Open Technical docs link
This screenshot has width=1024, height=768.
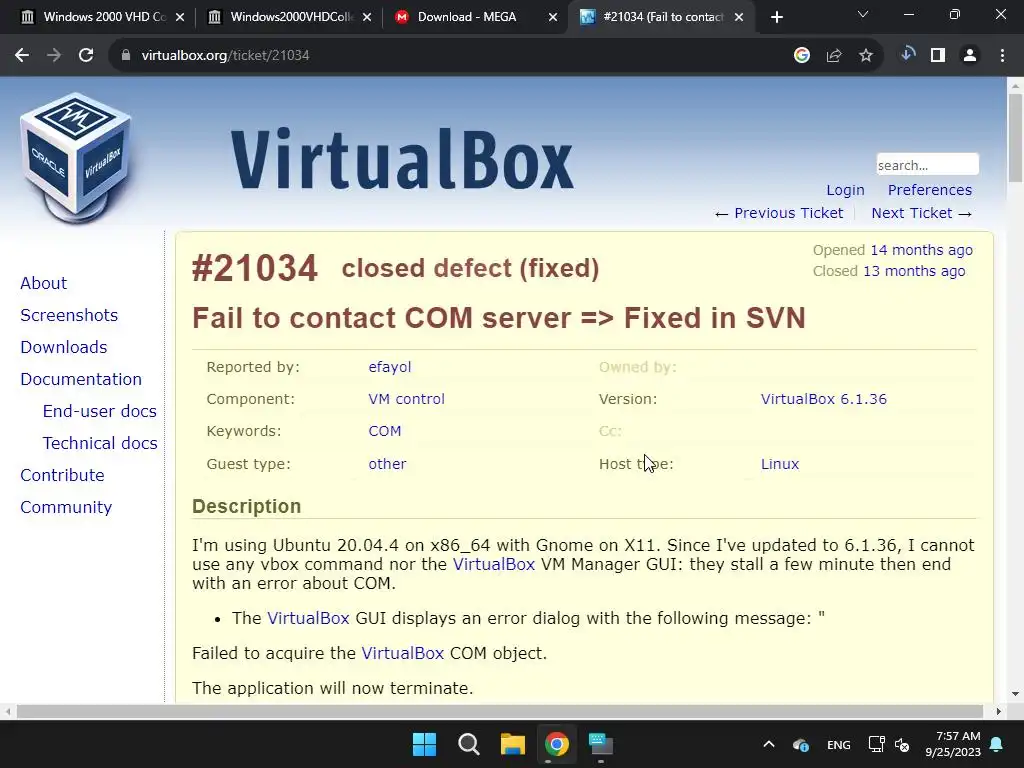100,443
